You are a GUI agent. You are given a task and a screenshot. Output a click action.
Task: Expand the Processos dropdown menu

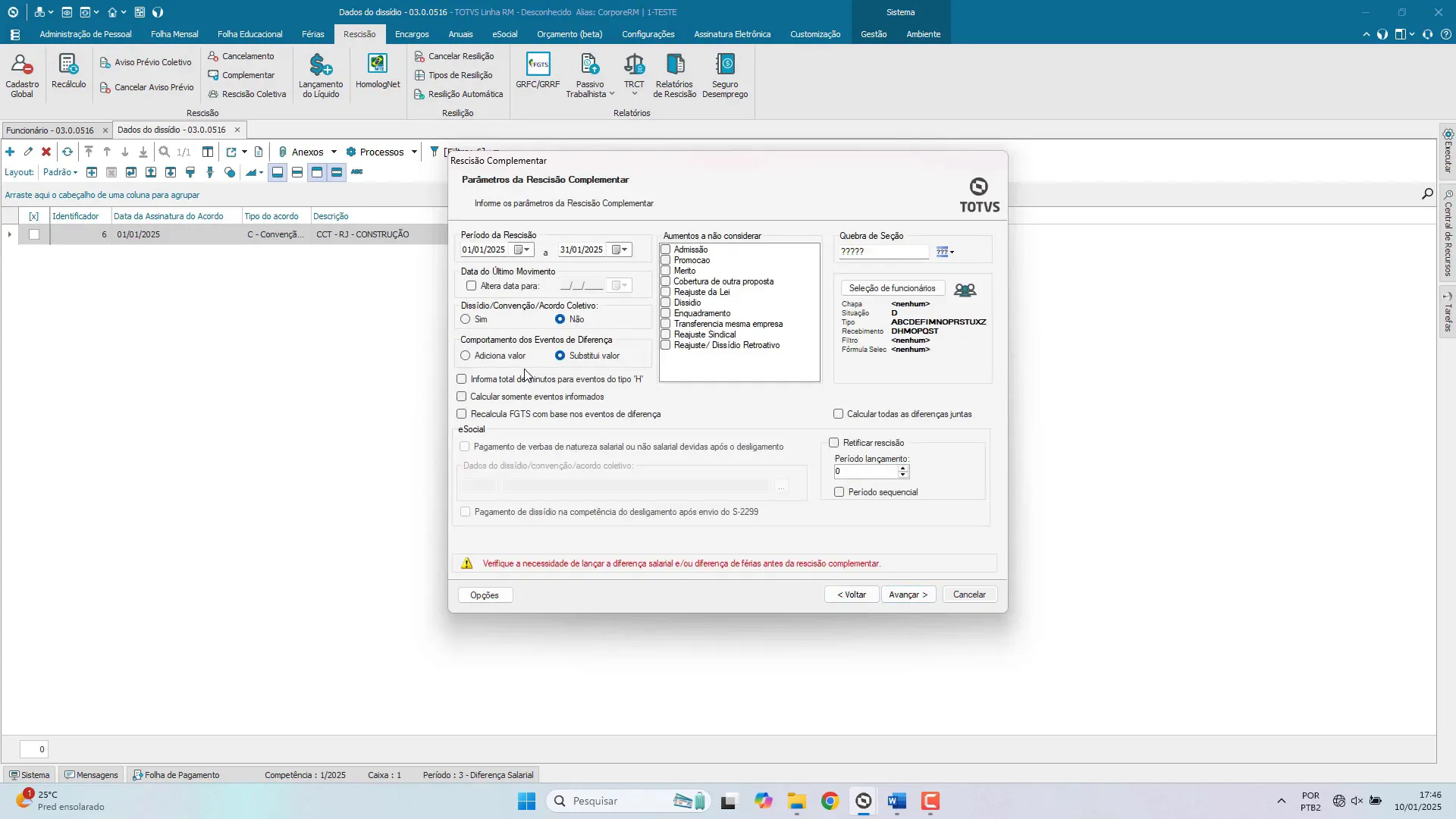(414, 152)
